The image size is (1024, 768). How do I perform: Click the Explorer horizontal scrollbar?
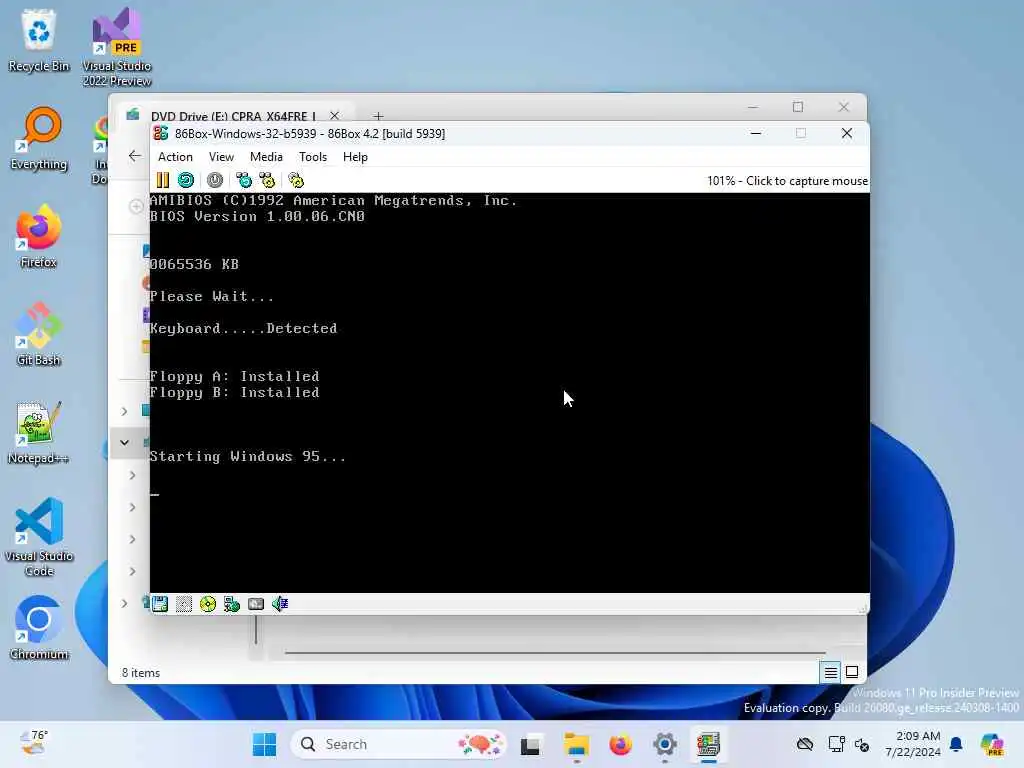tap(555, 652)
